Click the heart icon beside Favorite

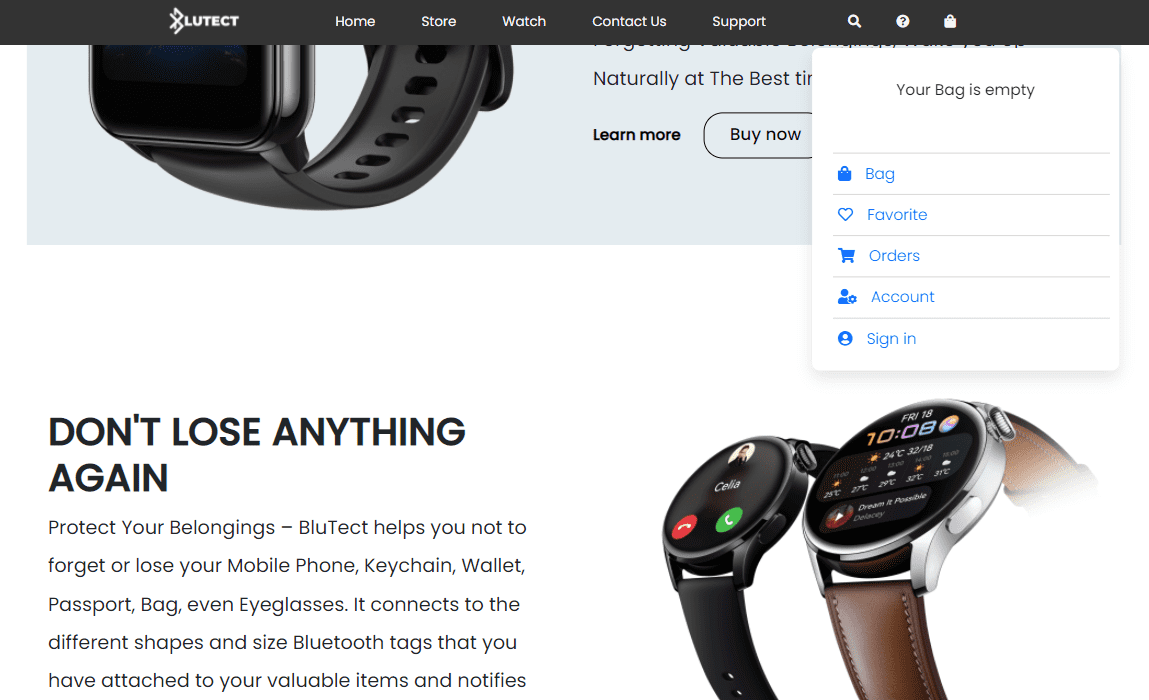(x=846, y=215)
